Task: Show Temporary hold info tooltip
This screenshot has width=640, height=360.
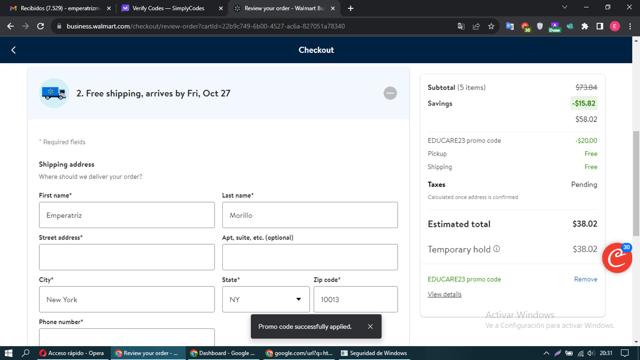Action: pos(496,249)
